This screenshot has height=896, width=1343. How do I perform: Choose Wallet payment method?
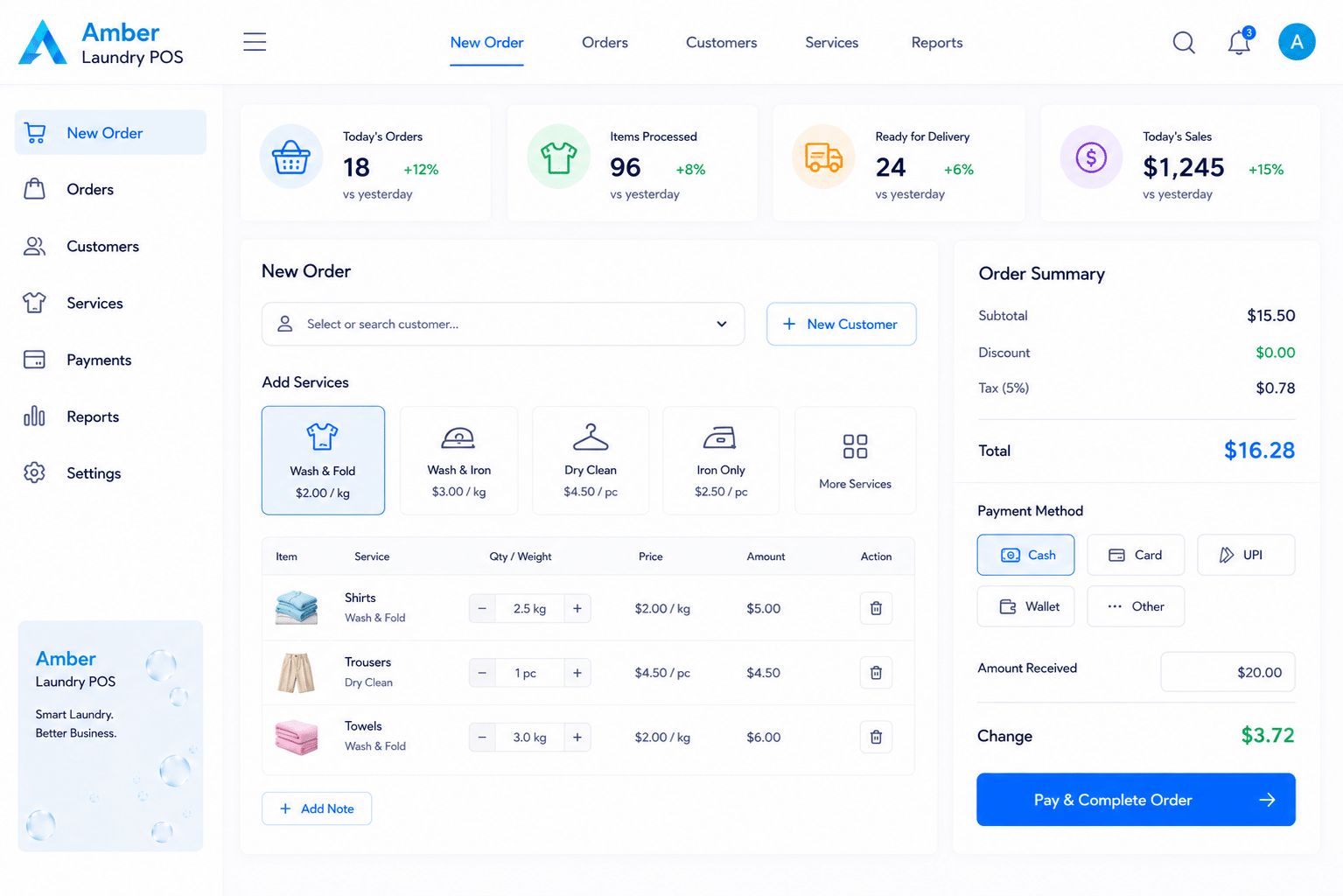[x=1025, y=606]
